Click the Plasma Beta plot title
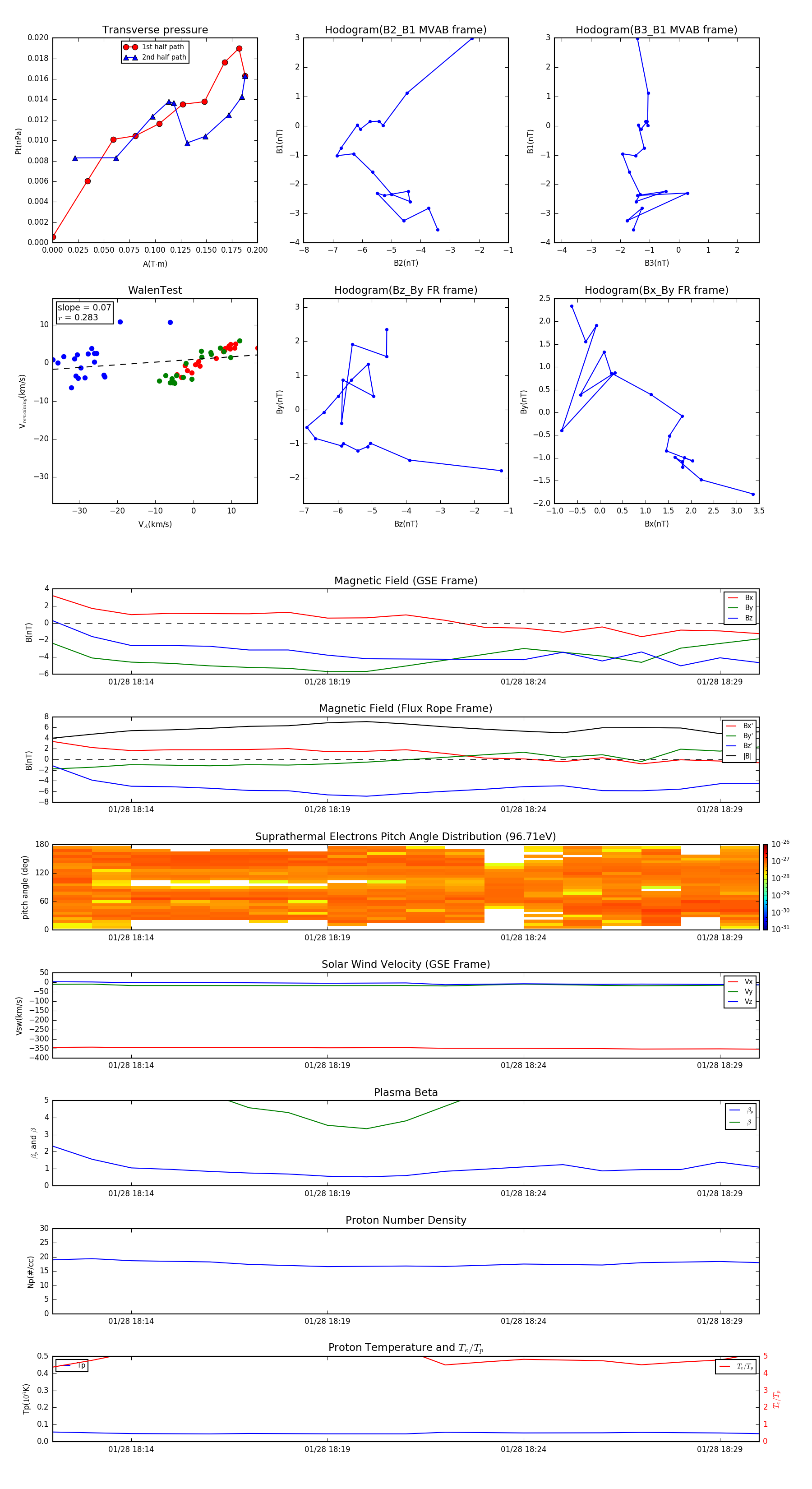Screen dimensions: 812x1489 (406, 1093)
